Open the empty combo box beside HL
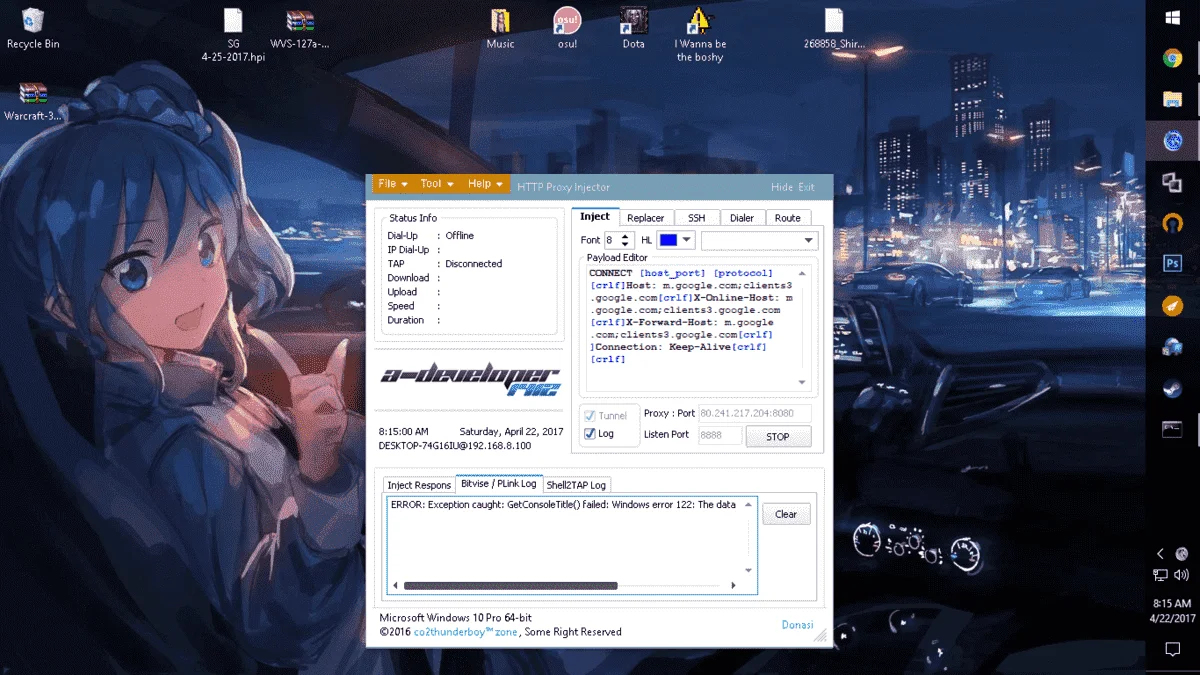The width and height of the screenshot is (1200, 675). point(759,240)
